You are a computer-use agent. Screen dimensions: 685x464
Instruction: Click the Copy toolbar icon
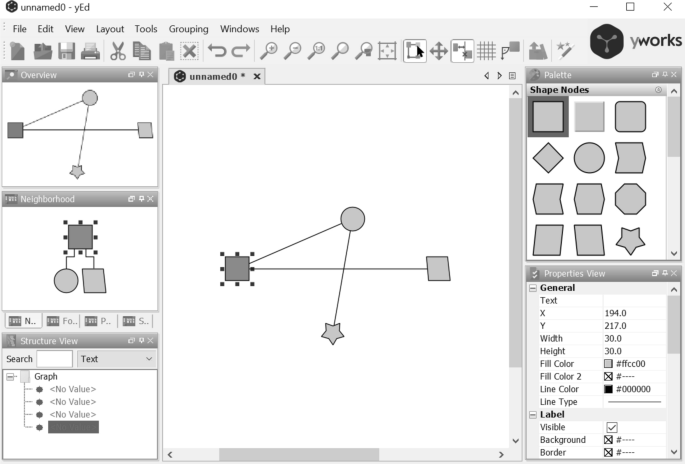coord(142,51)
